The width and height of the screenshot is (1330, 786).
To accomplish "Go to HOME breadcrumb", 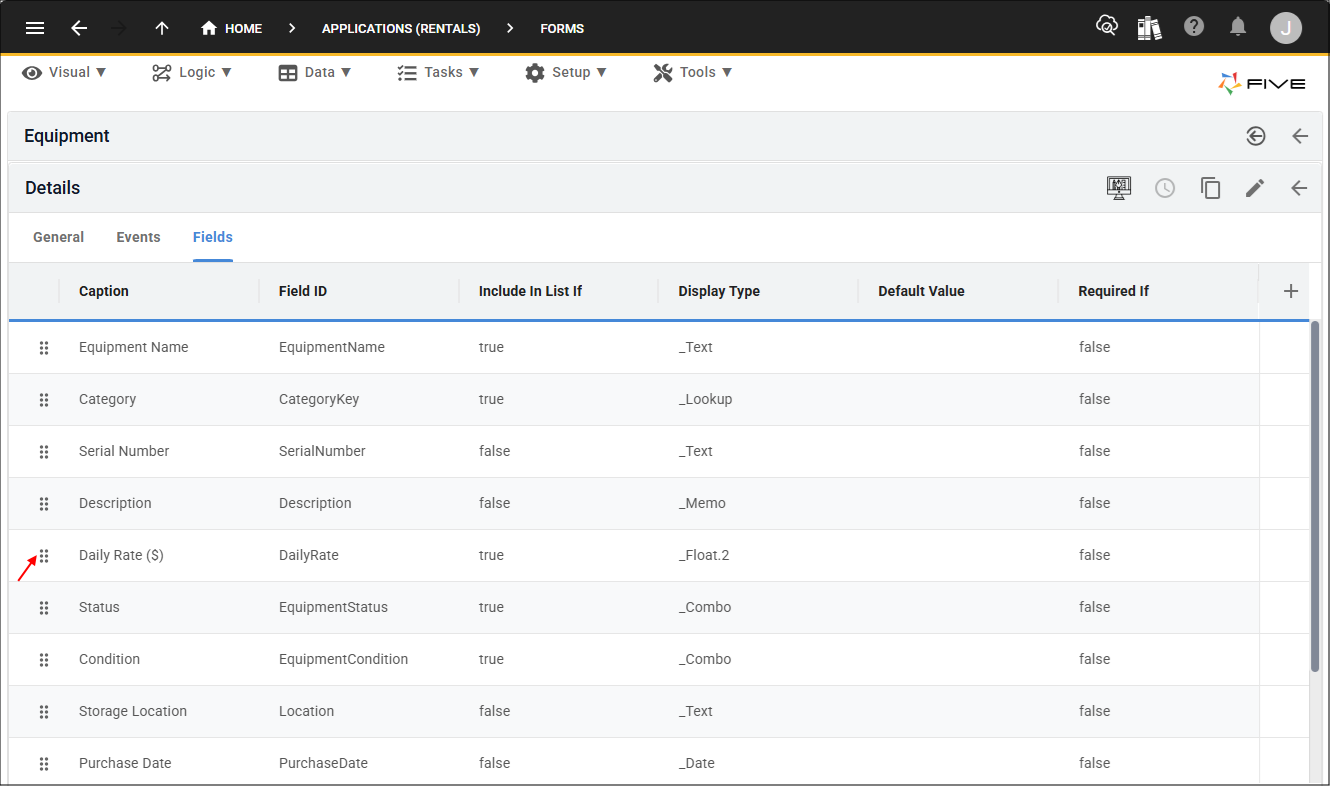I will click(x=231, y=28).
